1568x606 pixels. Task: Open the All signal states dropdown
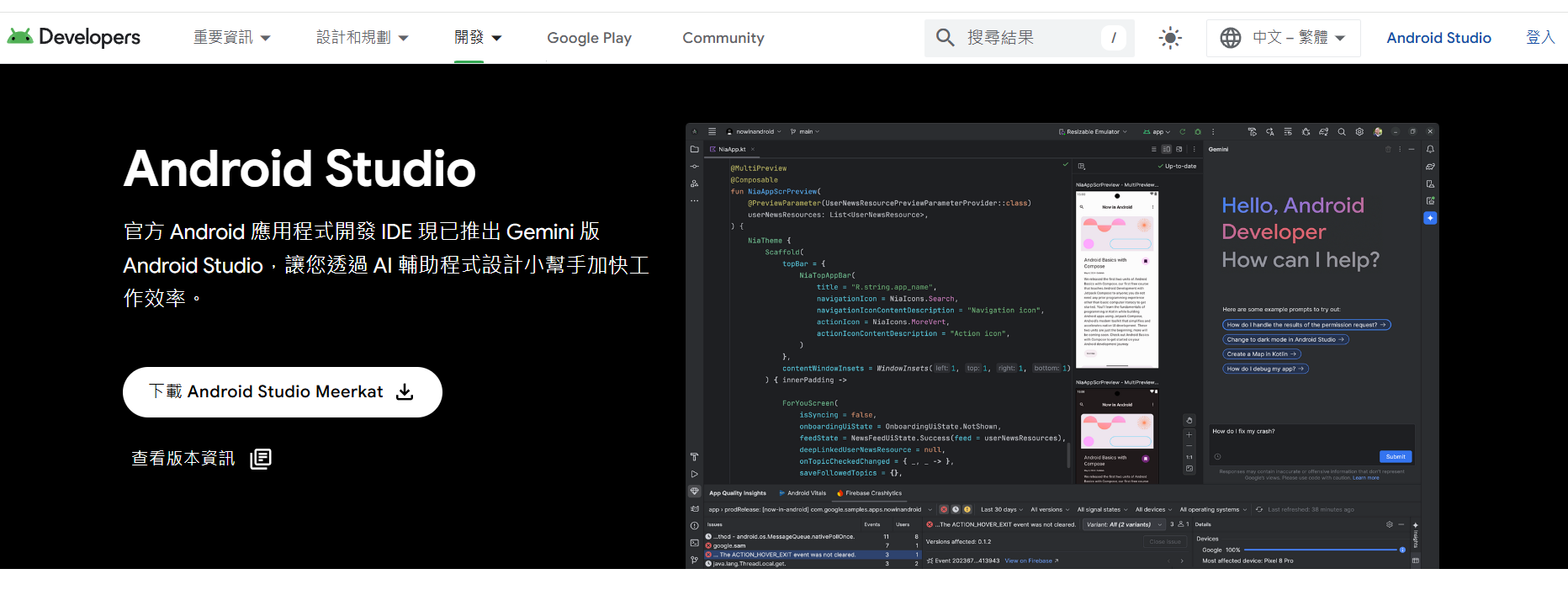coord(1102,509)
